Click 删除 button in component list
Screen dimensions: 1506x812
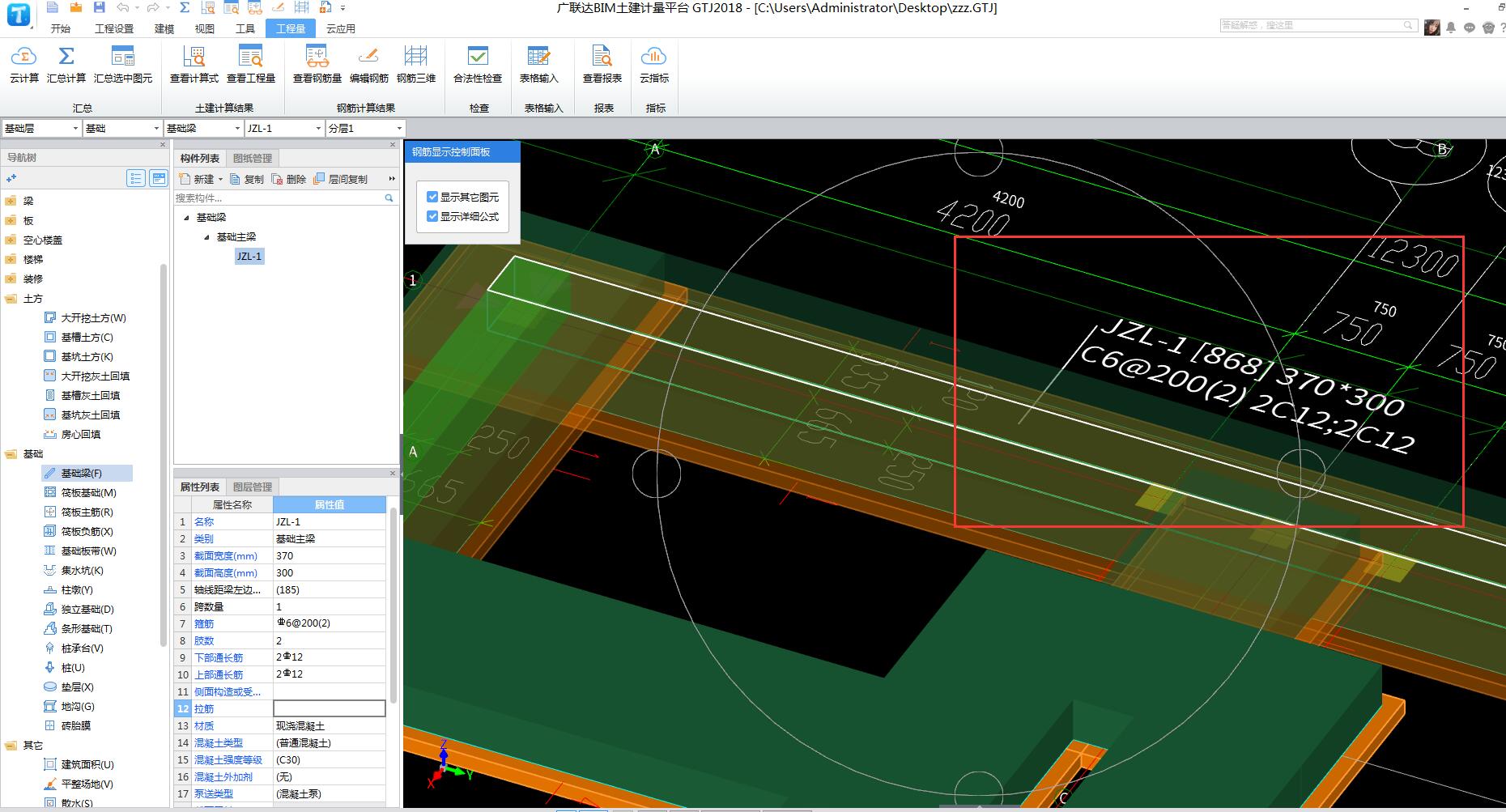pyautogui.click(x=289, y=179)
